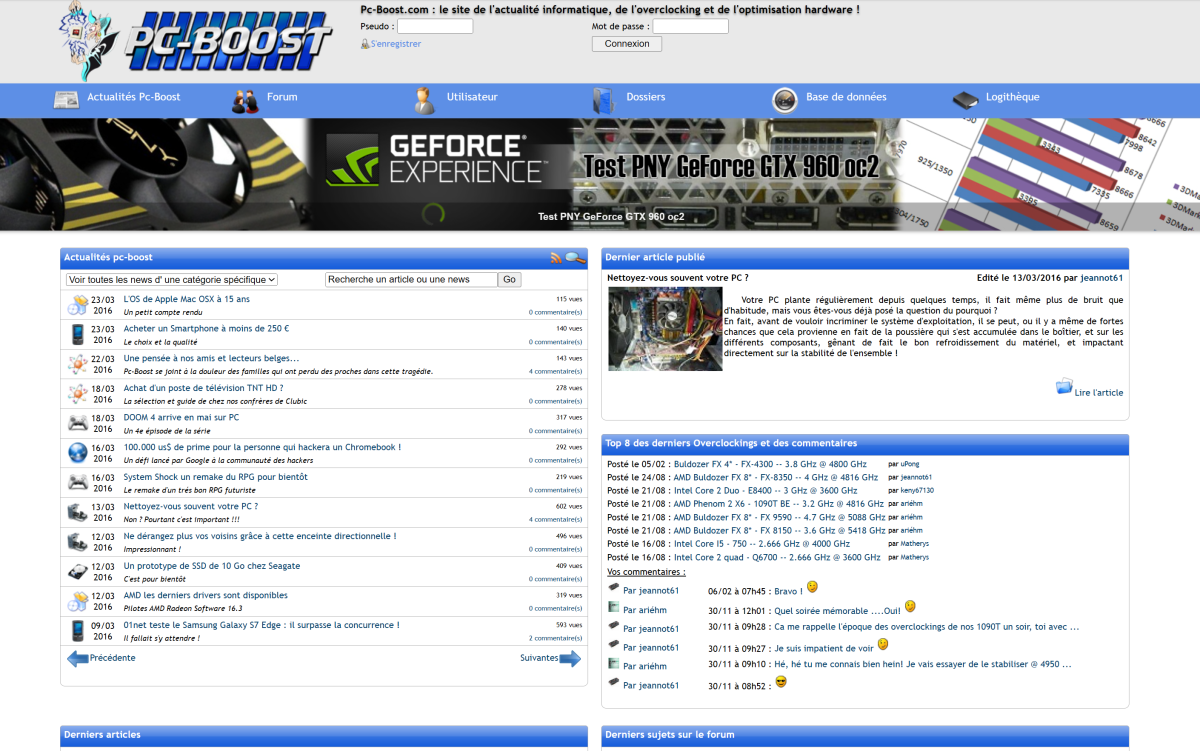Image resolution: width=1200 pixels, height=751 pixels.
Task: Focus the article or news search box
Action: [x=411, y=280]
